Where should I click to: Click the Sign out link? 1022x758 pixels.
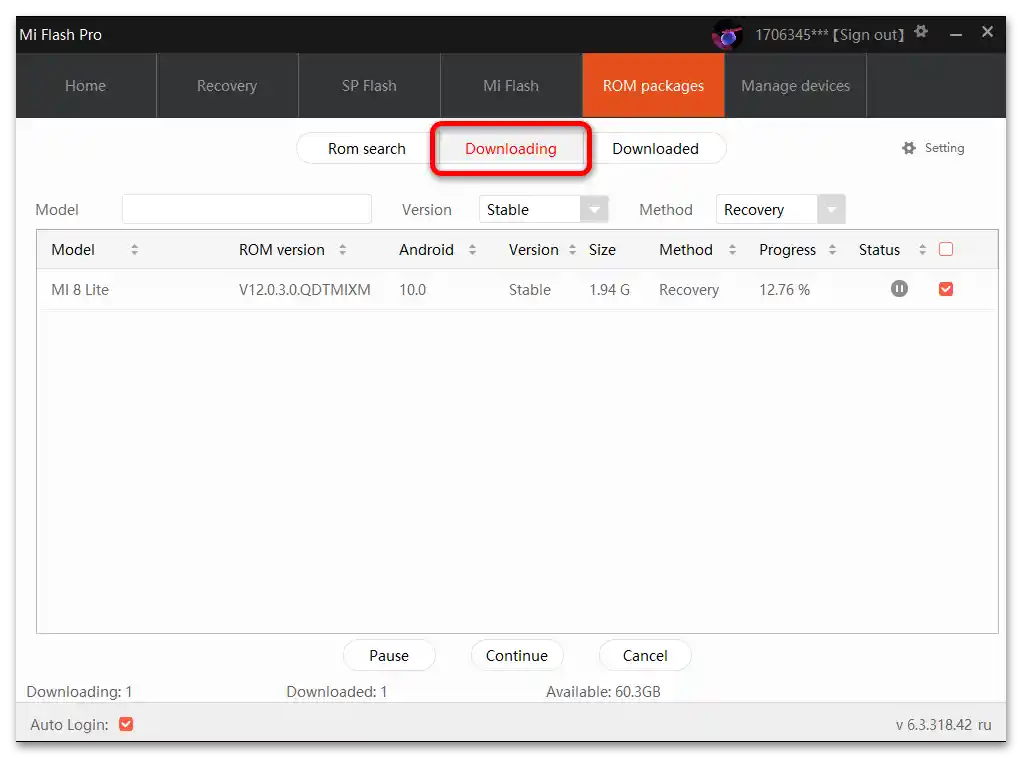(x=868, y=35)
